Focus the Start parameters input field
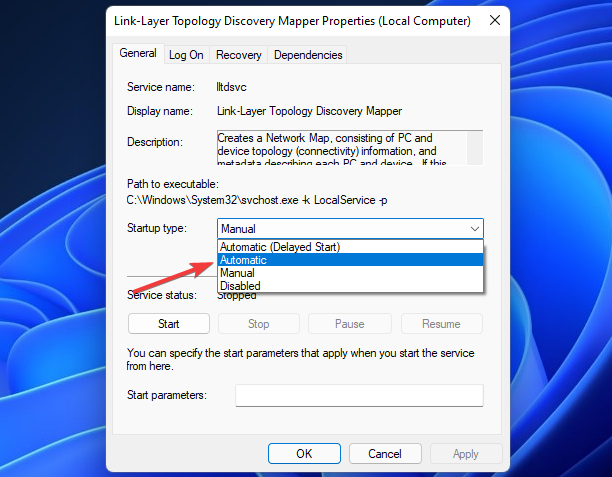The width and height of the screenshot is (612, 477). click(x=359, y=395)
